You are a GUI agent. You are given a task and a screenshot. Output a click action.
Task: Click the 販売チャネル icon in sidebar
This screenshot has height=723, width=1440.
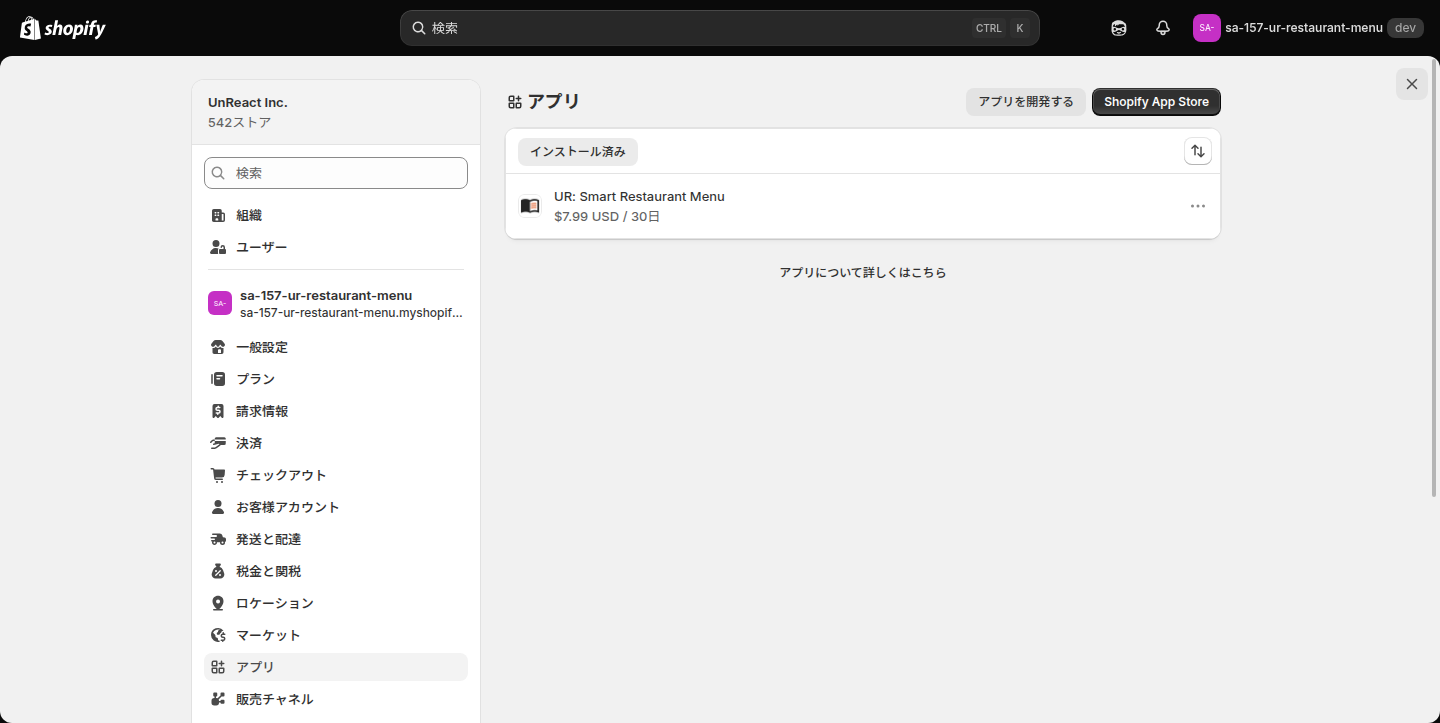218,699
